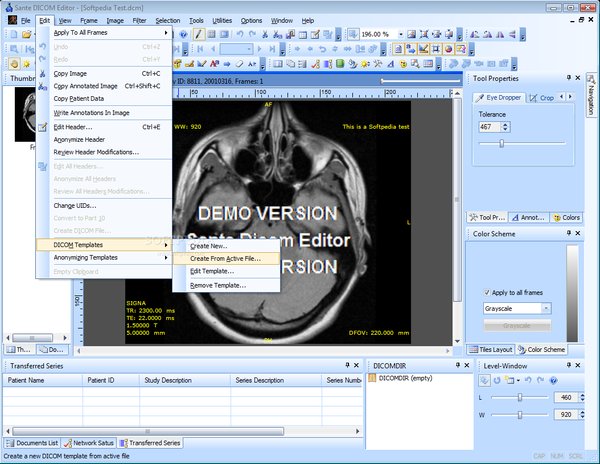Open the Grayscale color scheme dropdown
Image resolution: width=600 pixels, height=464 pixels.
pyautogui.click(x=545, y=309)
